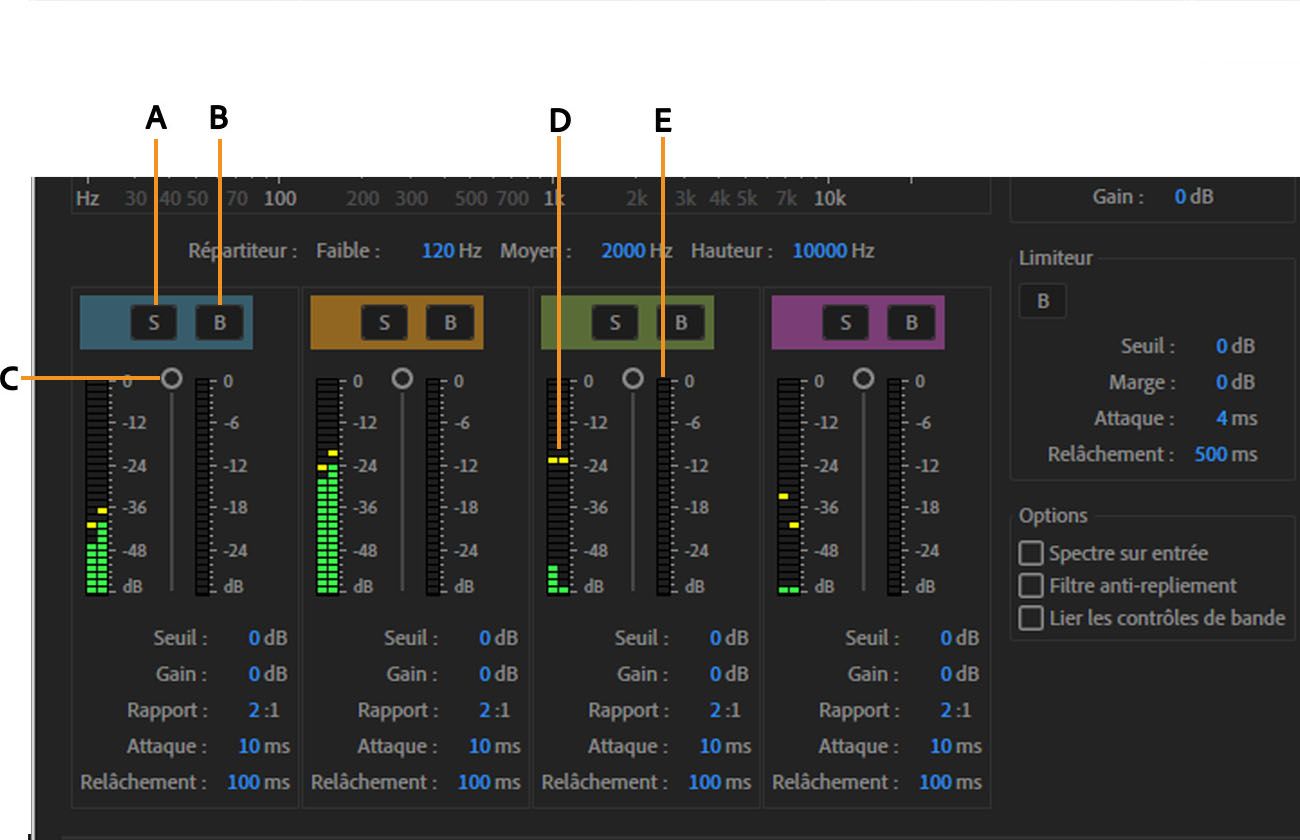1300x840 pixels.
Task: Click the Faible 120 Hz crossover value
Action: pos(451,250)
